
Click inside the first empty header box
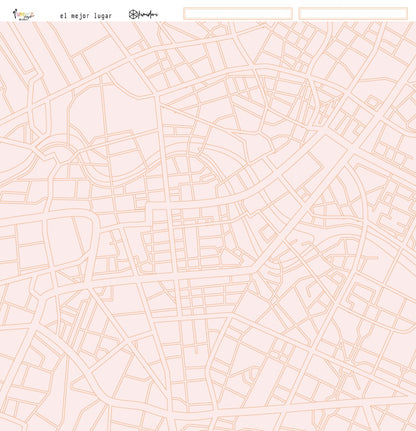tap(238, 14)
